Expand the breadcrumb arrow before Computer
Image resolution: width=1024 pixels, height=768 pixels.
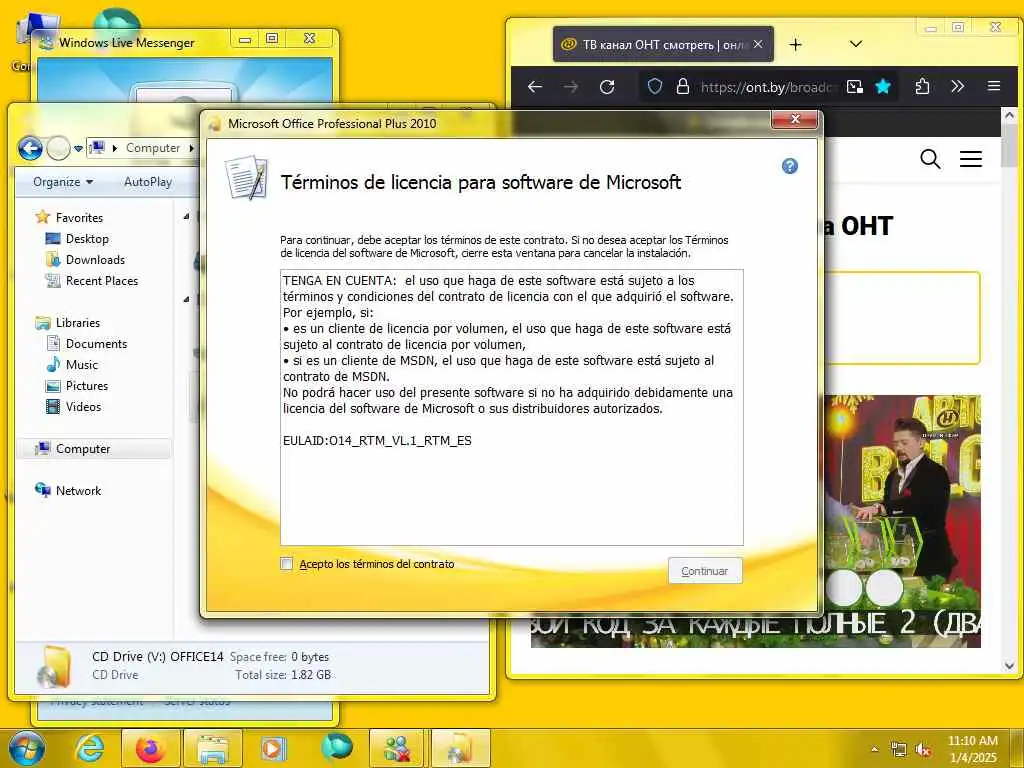pyautogui.click(x=115, y=148)
